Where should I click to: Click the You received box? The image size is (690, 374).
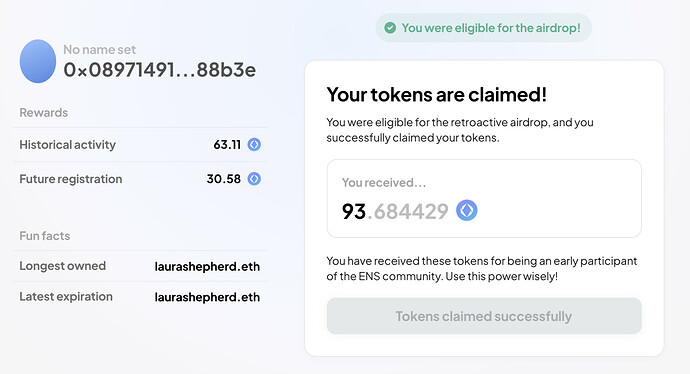coord(484,198)
